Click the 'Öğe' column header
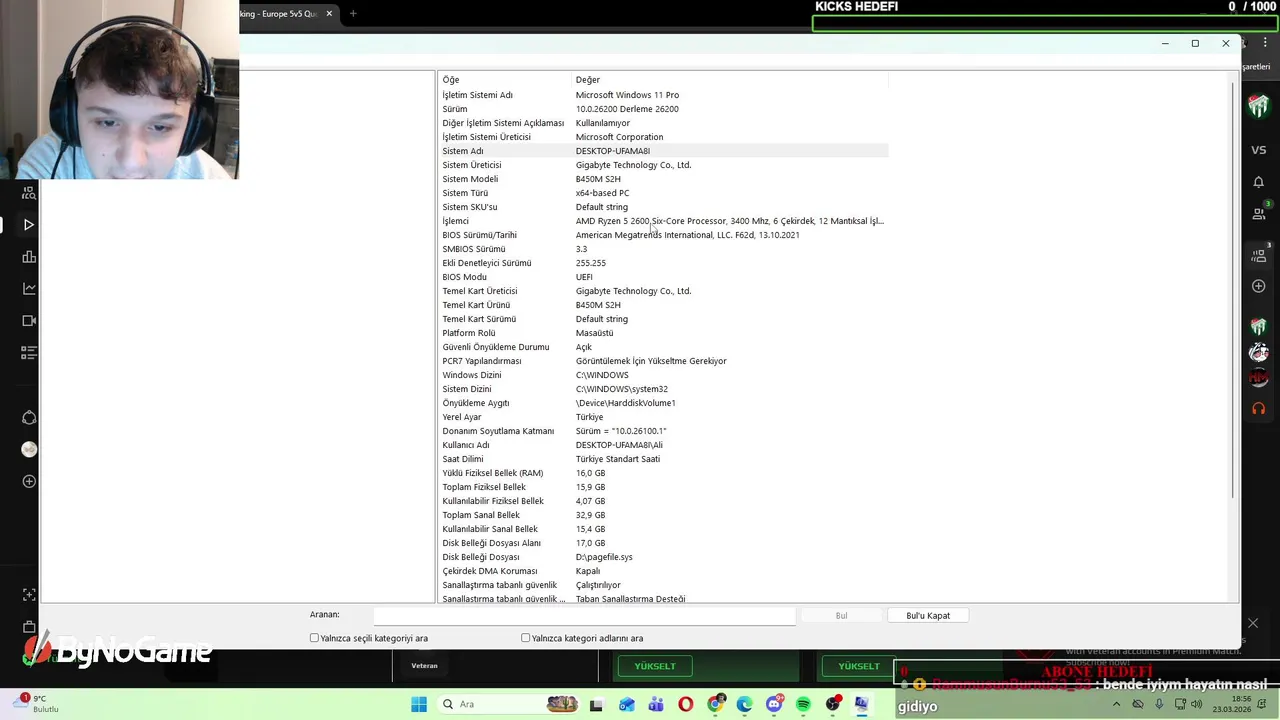 [505, 80]
